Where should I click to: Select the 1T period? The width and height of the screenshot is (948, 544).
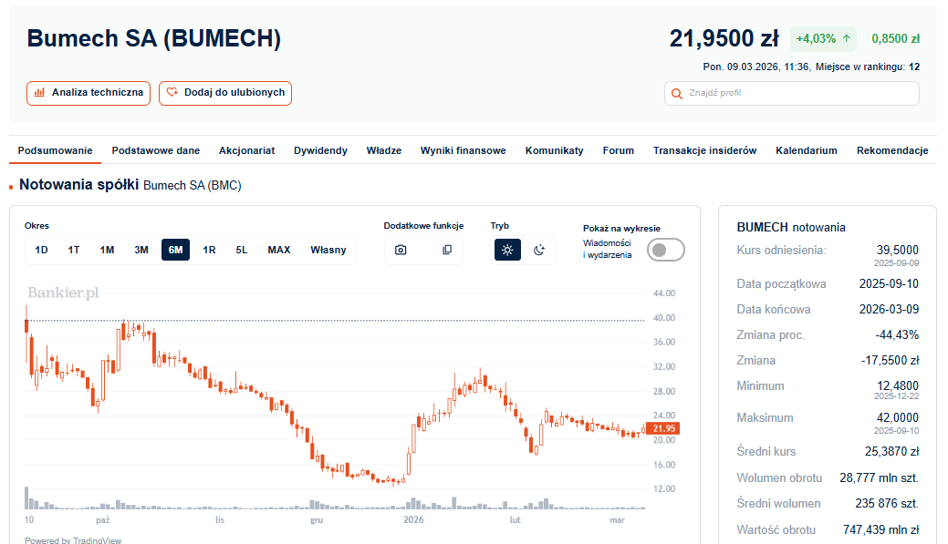pyautogui.click(x=74, y=250)
